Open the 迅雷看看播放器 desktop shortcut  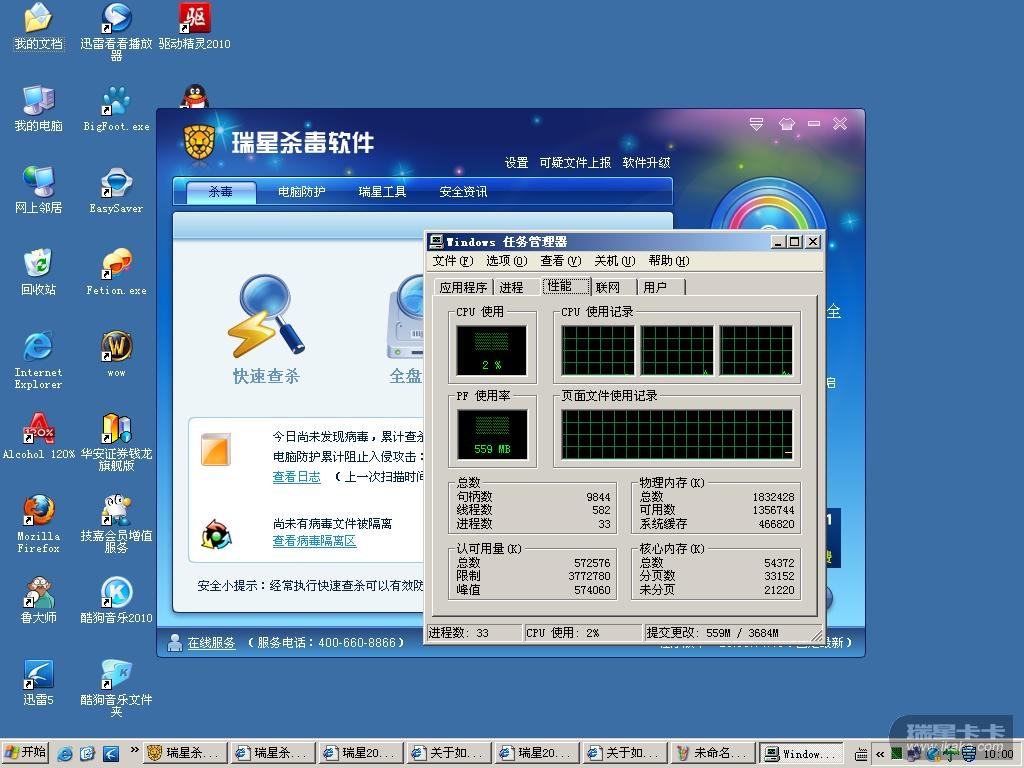tap(116, 29)
